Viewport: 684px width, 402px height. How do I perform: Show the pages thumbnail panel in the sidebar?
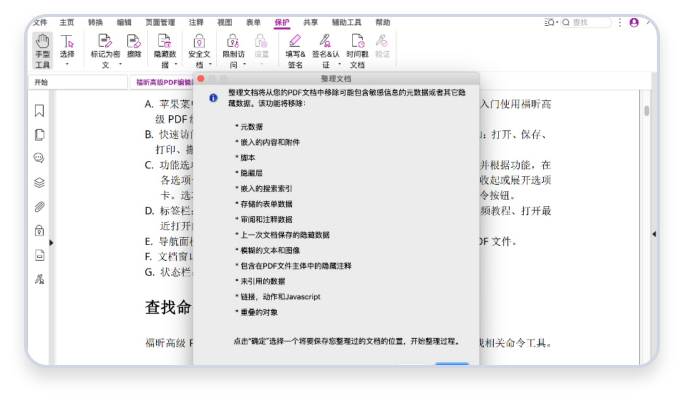pos(39,135)
